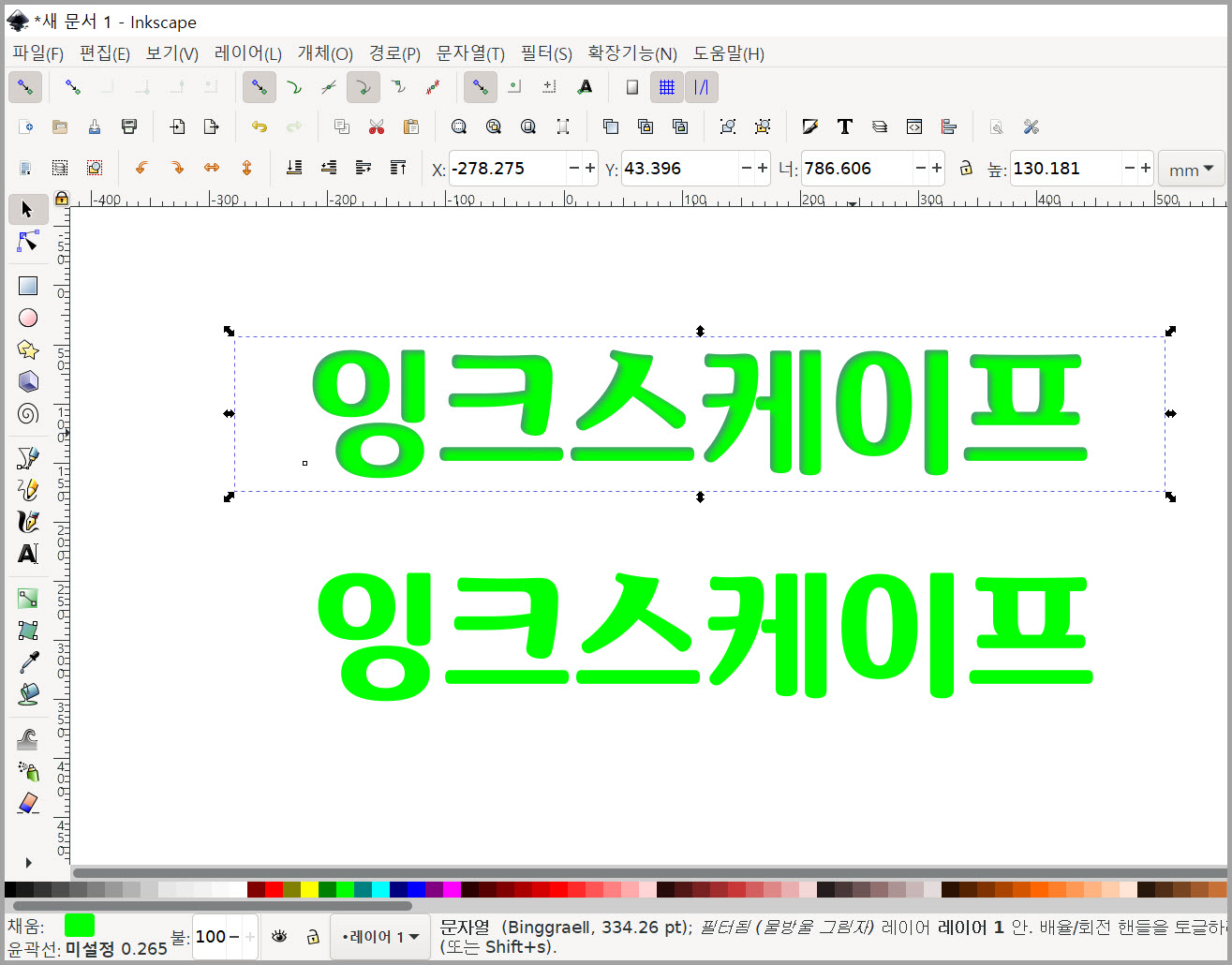Open the 도움말(H) menu
The height and width of the screenshot is (965, 1232).
tap(729, 53)
